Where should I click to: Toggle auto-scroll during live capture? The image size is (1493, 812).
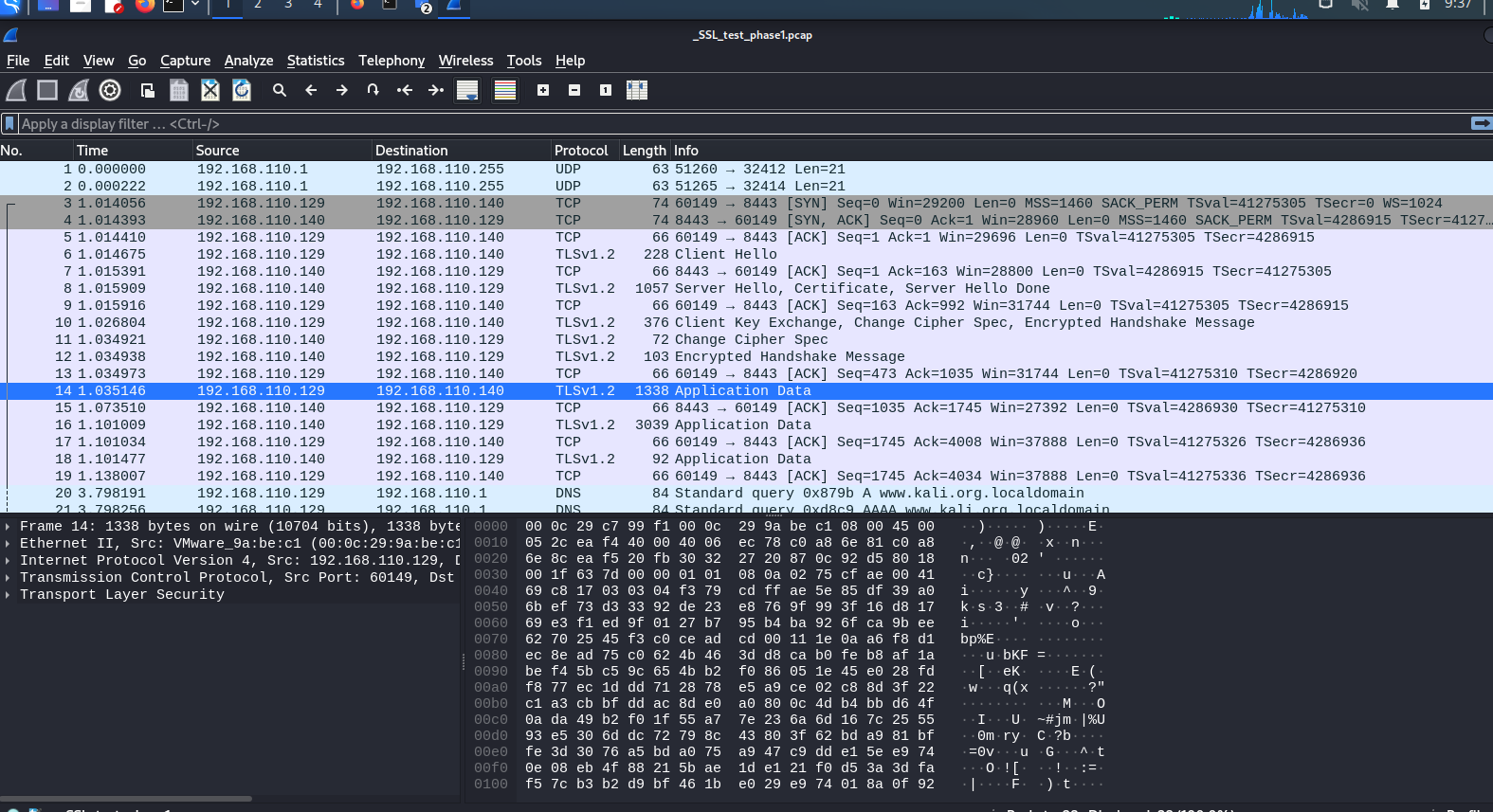(467, 90)
